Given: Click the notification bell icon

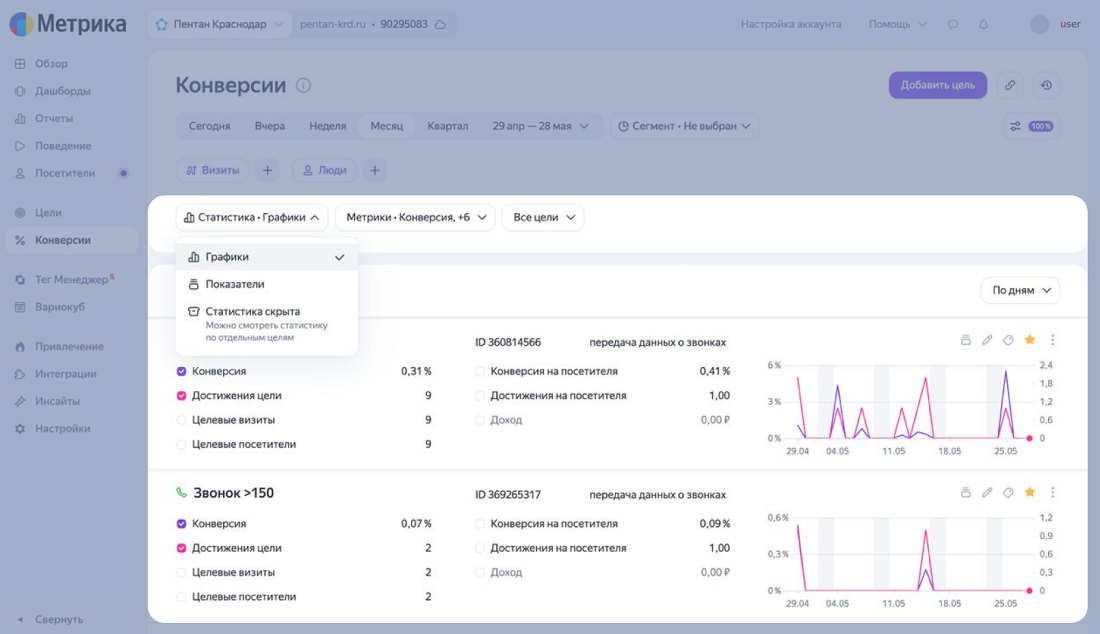Looking at the screenshot, I should tap(984, 25).
